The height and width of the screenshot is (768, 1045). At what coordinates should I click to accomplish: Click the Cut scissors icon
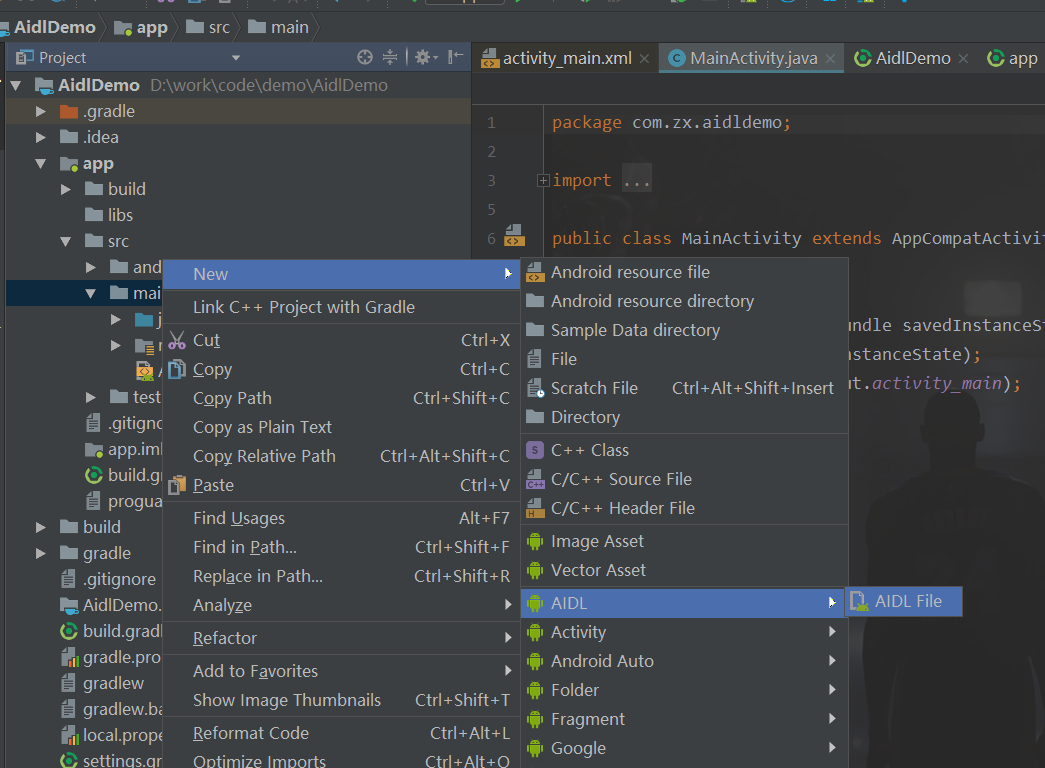click(x=177, y=340)
